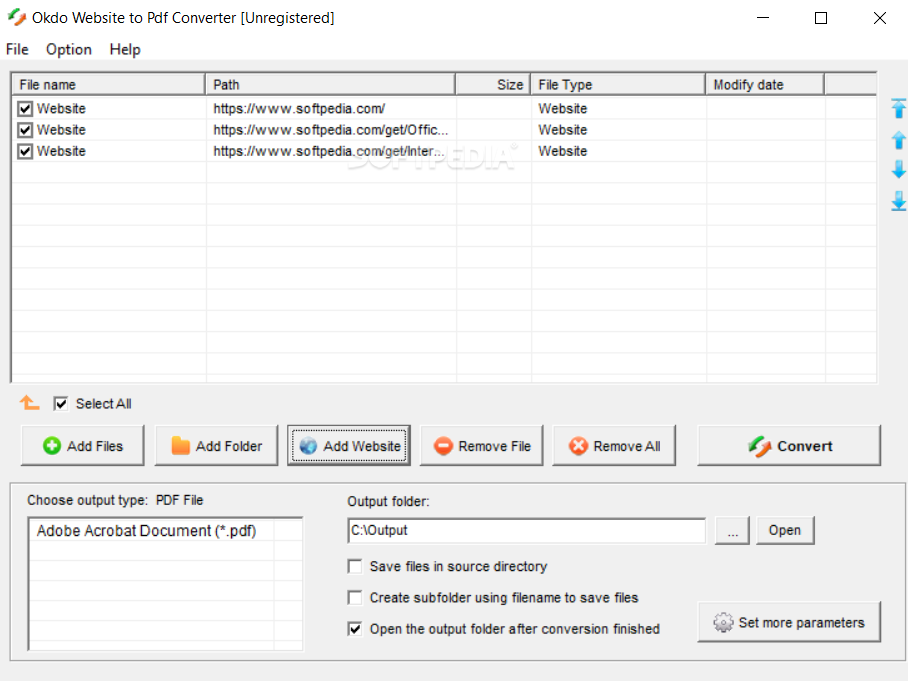Click the move-to-top arrow icon

click(x=898, y=108)
